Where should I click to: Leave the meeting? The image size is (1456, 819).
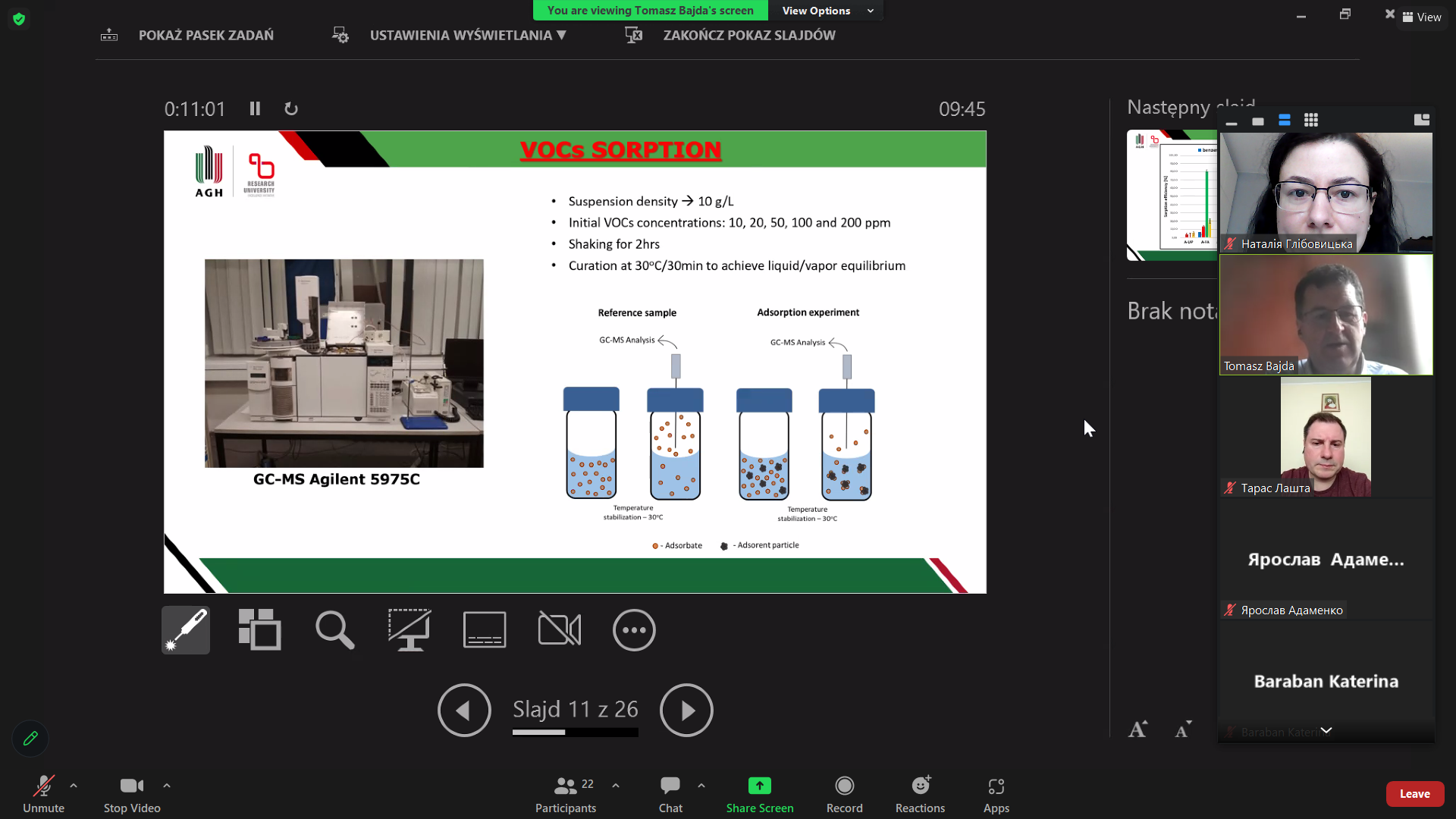pos(1414,793)
